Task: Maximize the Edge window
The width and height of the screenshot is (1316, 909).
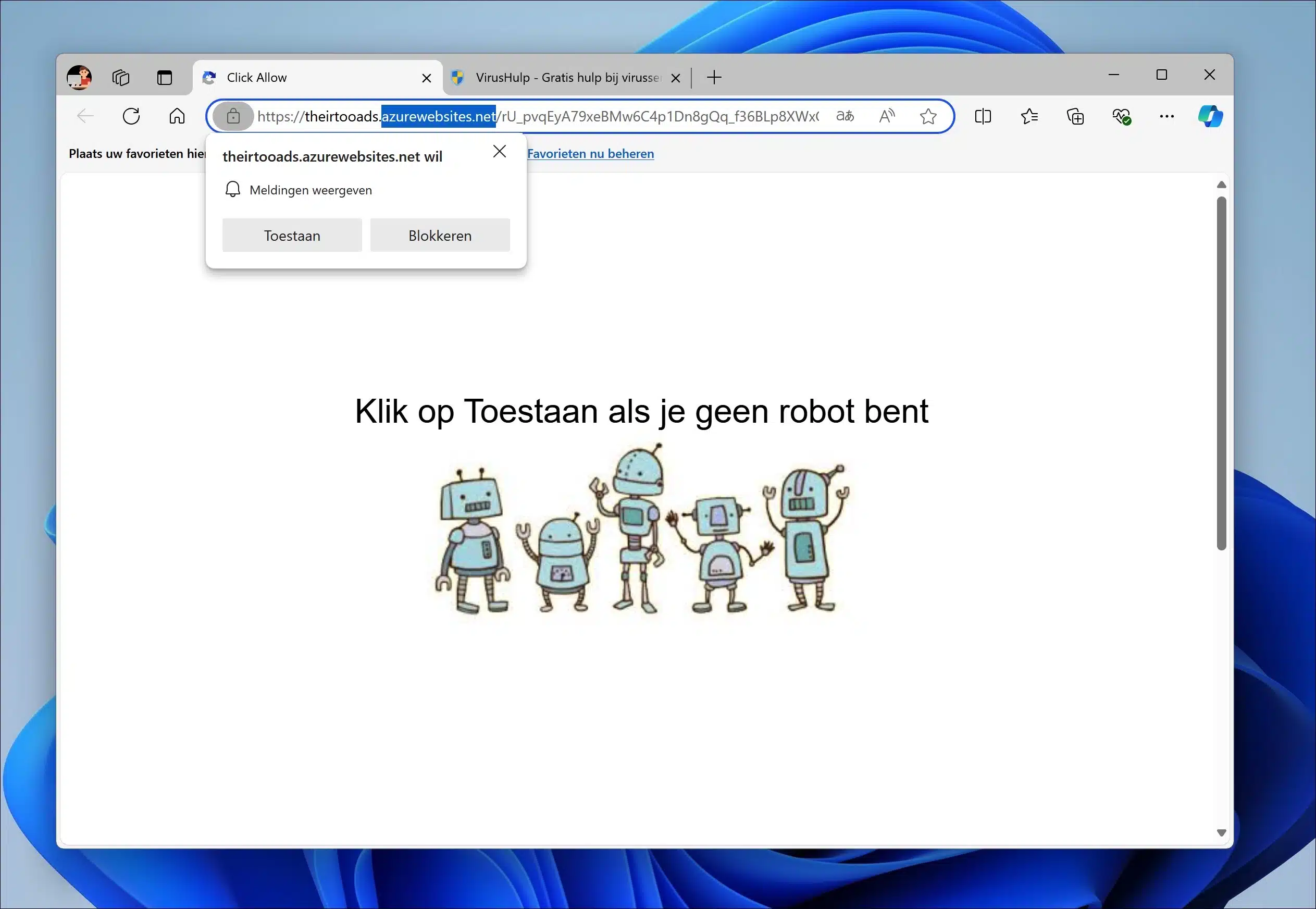Action: (1162, 75)
